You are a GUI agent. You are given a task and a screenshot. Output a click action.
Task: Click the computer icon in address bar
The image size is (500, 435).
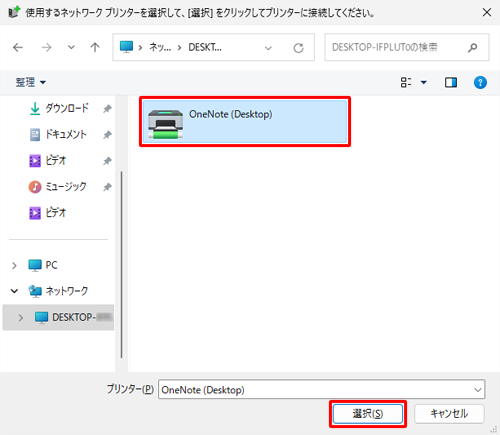tap(126, 47)
